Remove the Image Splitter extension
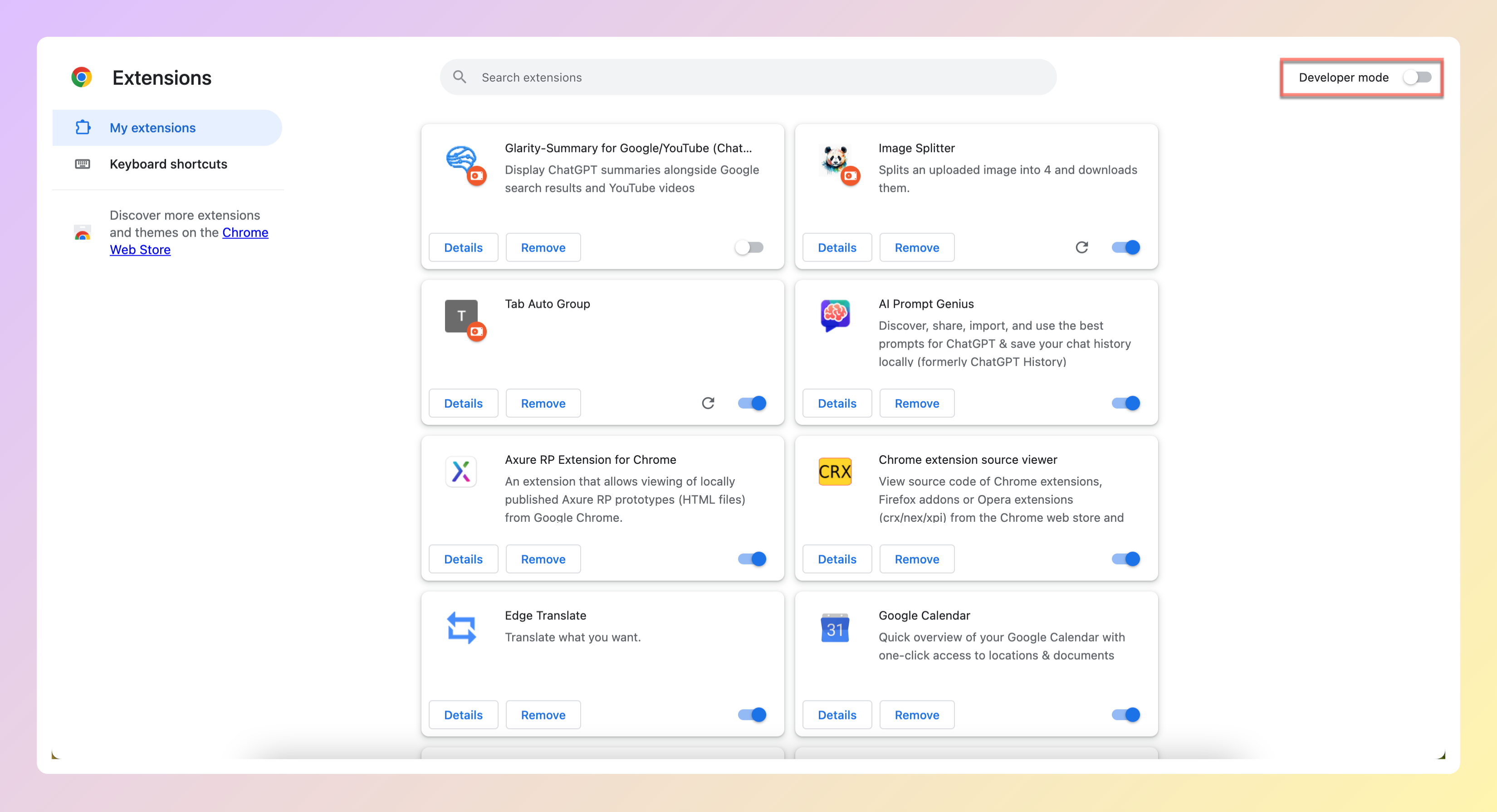This screenshot has width=1497, height=812. pos(916,248)
